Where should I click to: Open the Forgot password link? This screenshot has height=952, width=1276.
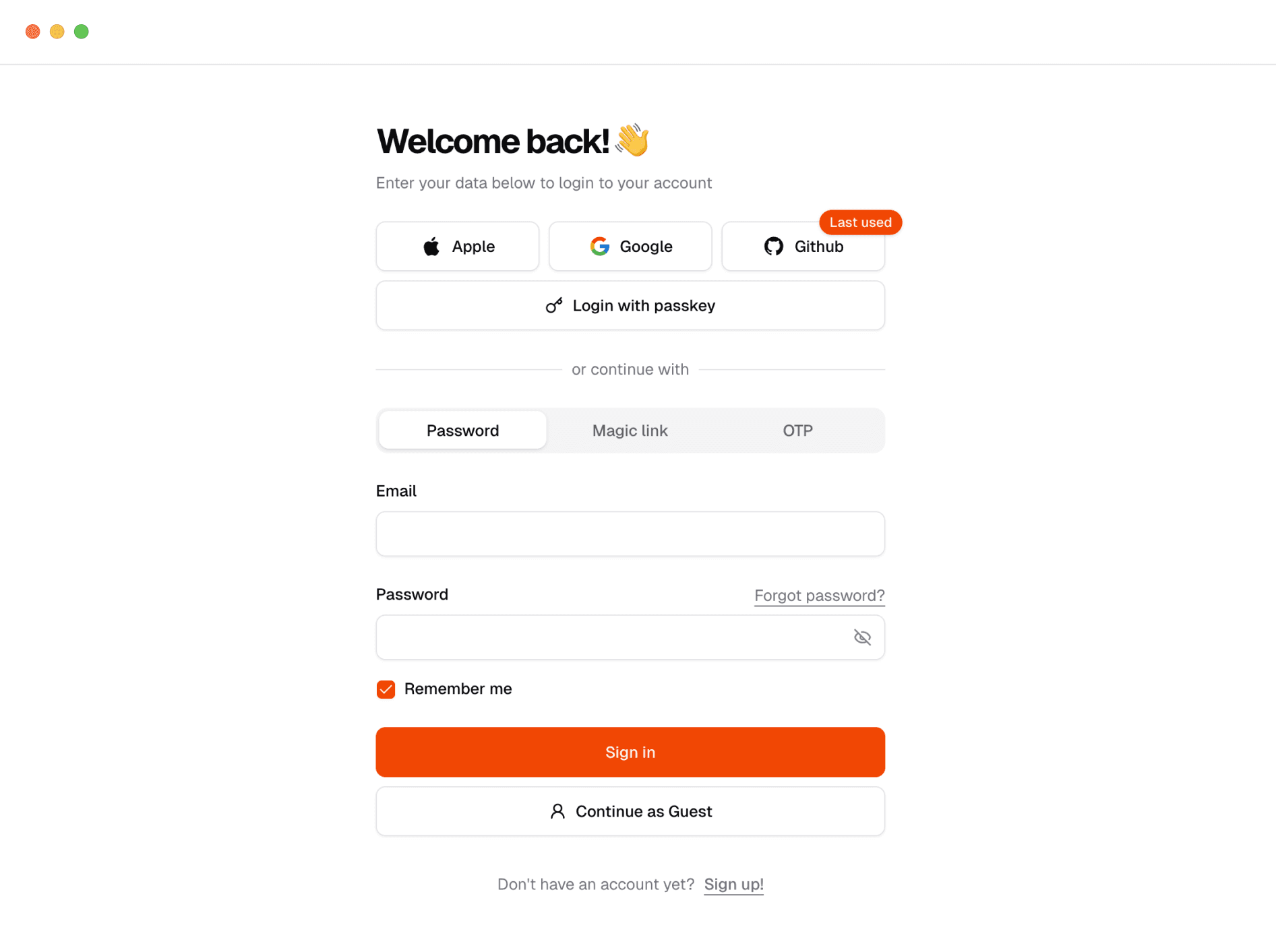point(819,596)
